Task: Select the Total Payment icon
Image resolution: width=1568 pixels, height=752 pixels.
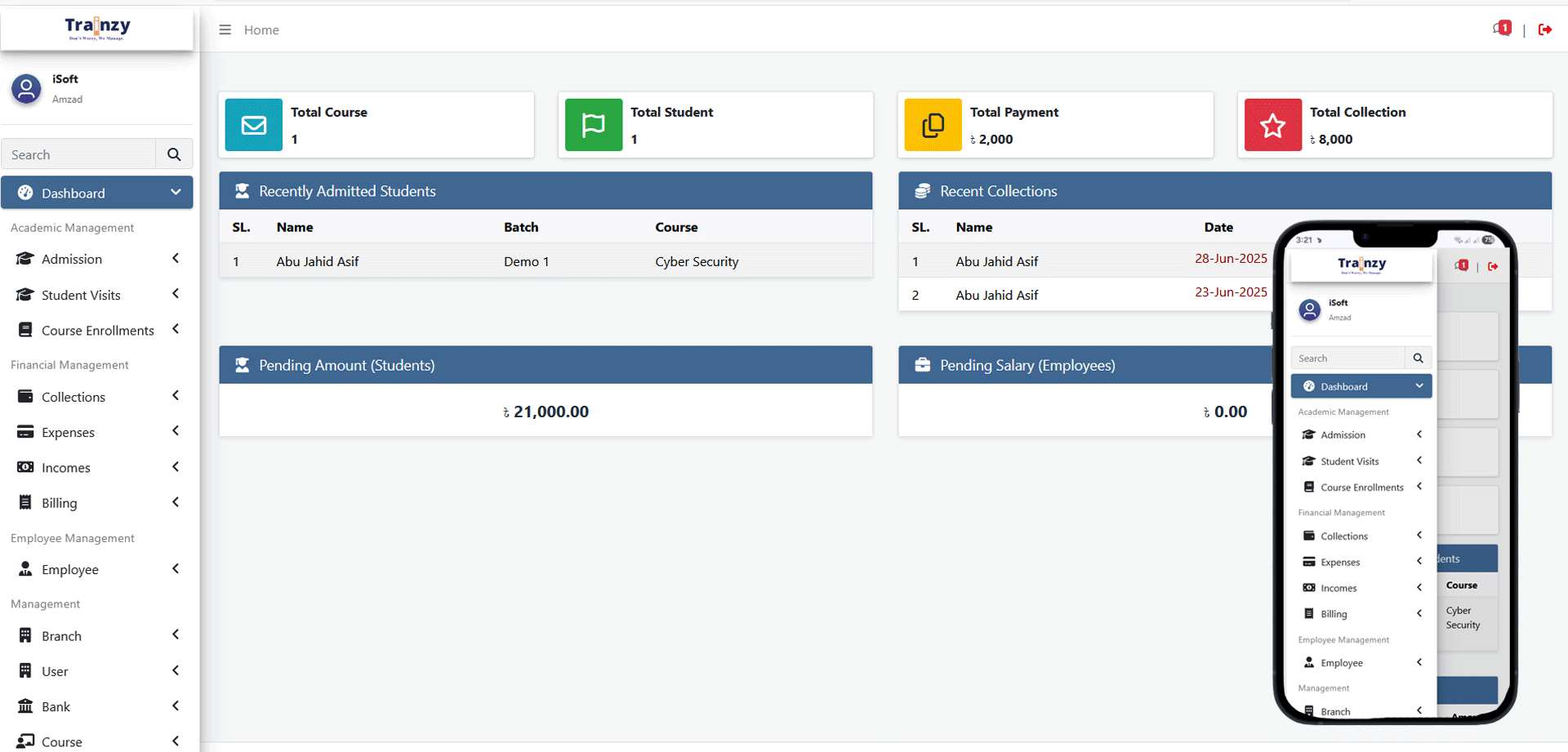Action: pos(933,125)
